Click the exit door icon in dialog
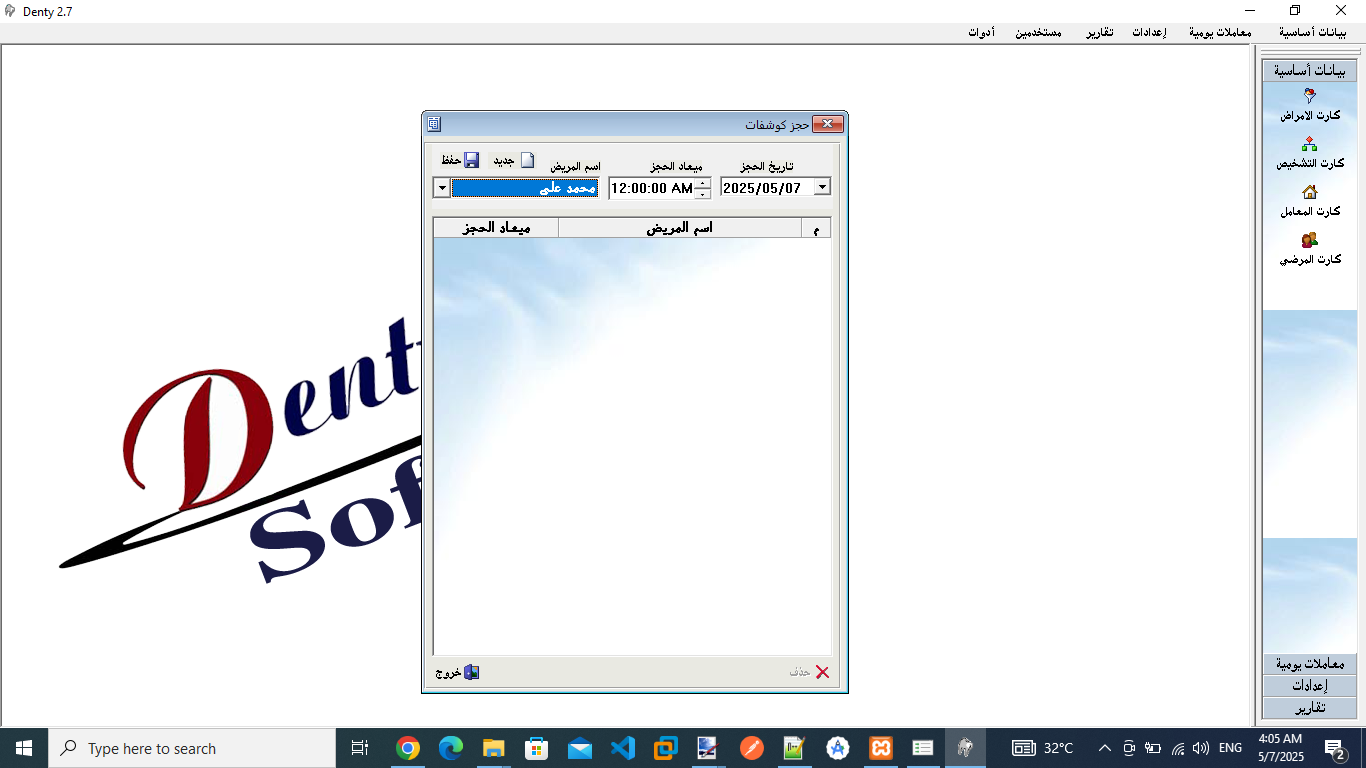The height and width of the screenshot is (768, 1366). [x=471, y=672]
